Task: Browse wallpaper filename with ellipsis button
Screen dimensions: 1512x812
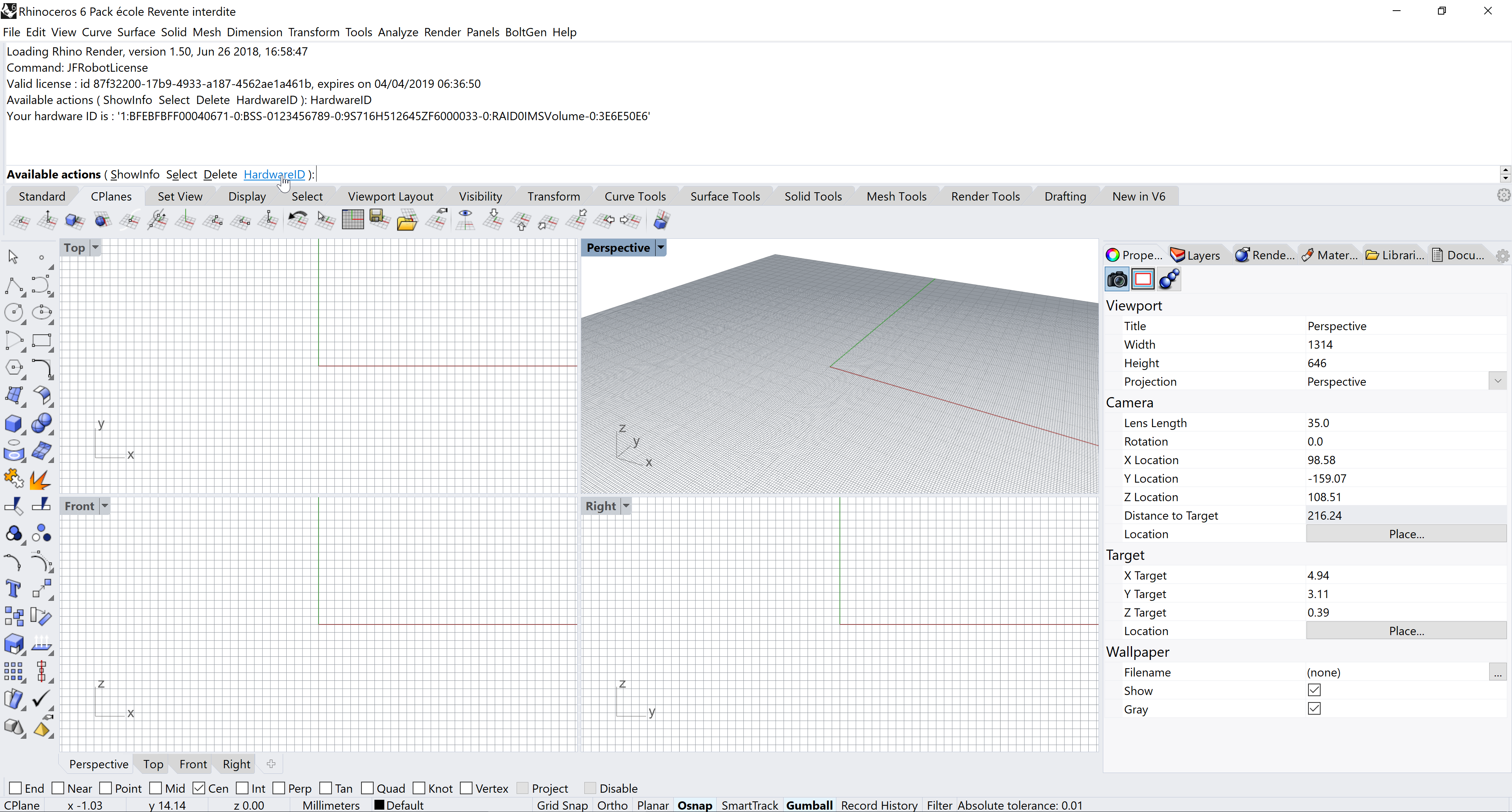Action: (x=1497, y=672)
